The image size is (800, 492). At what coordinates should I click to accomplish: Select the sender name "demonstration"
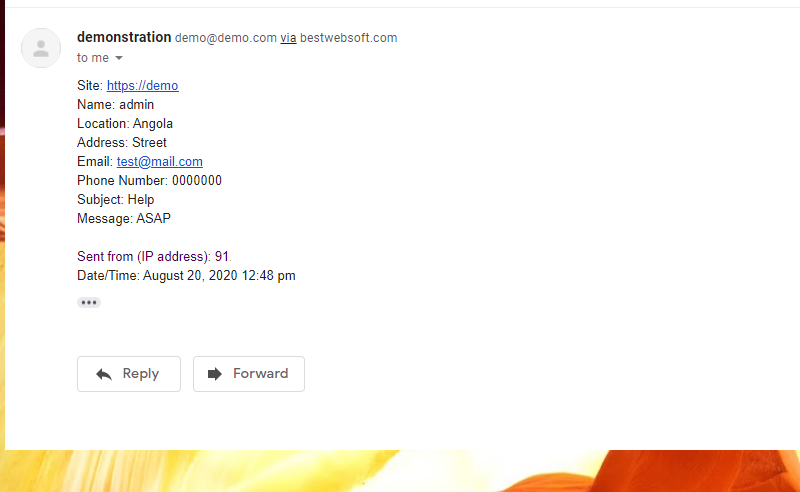point(124,37)
